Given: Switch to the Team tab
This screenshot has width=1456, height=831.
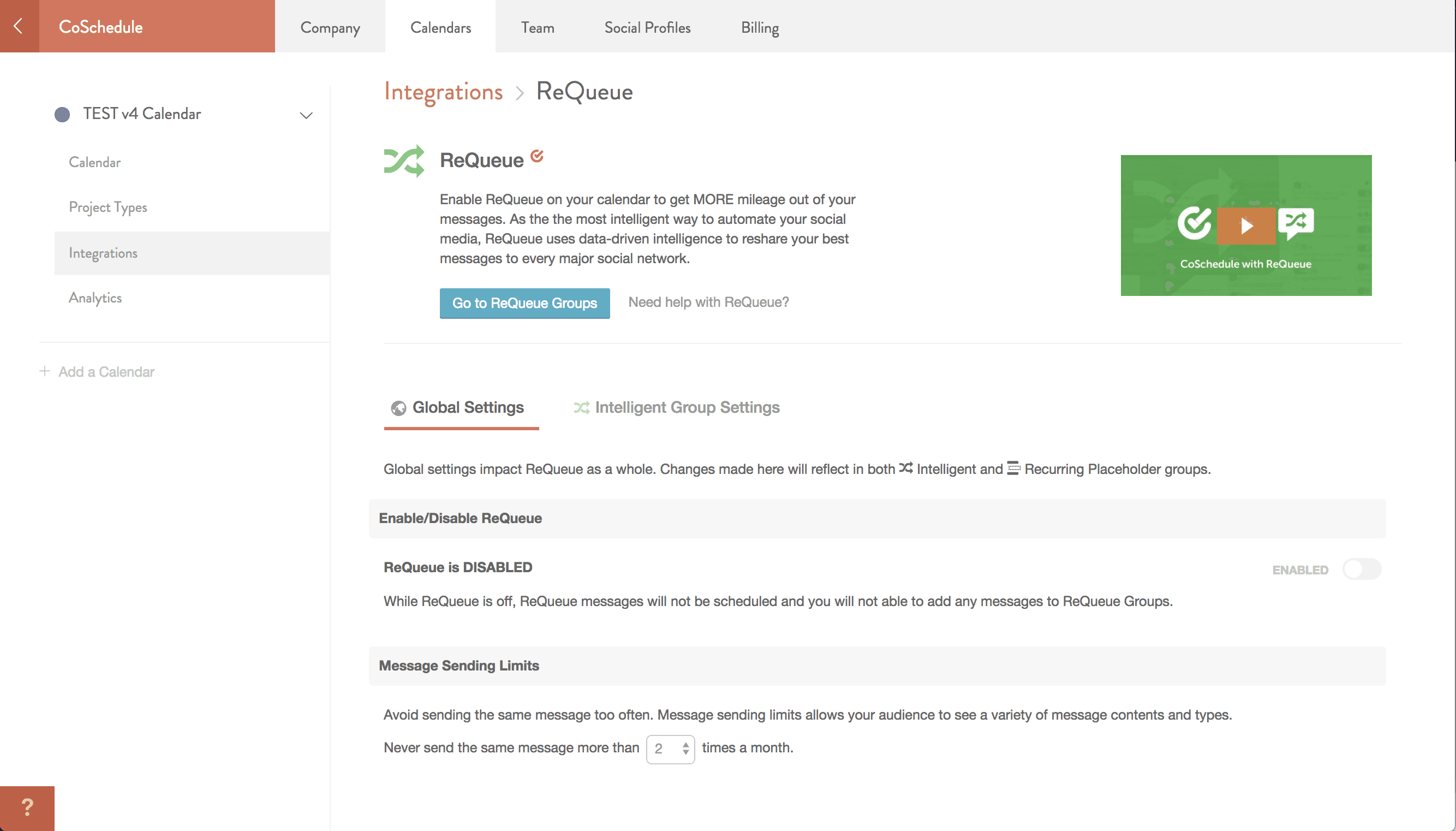Looking at the screenshot, I should (537, 27).
